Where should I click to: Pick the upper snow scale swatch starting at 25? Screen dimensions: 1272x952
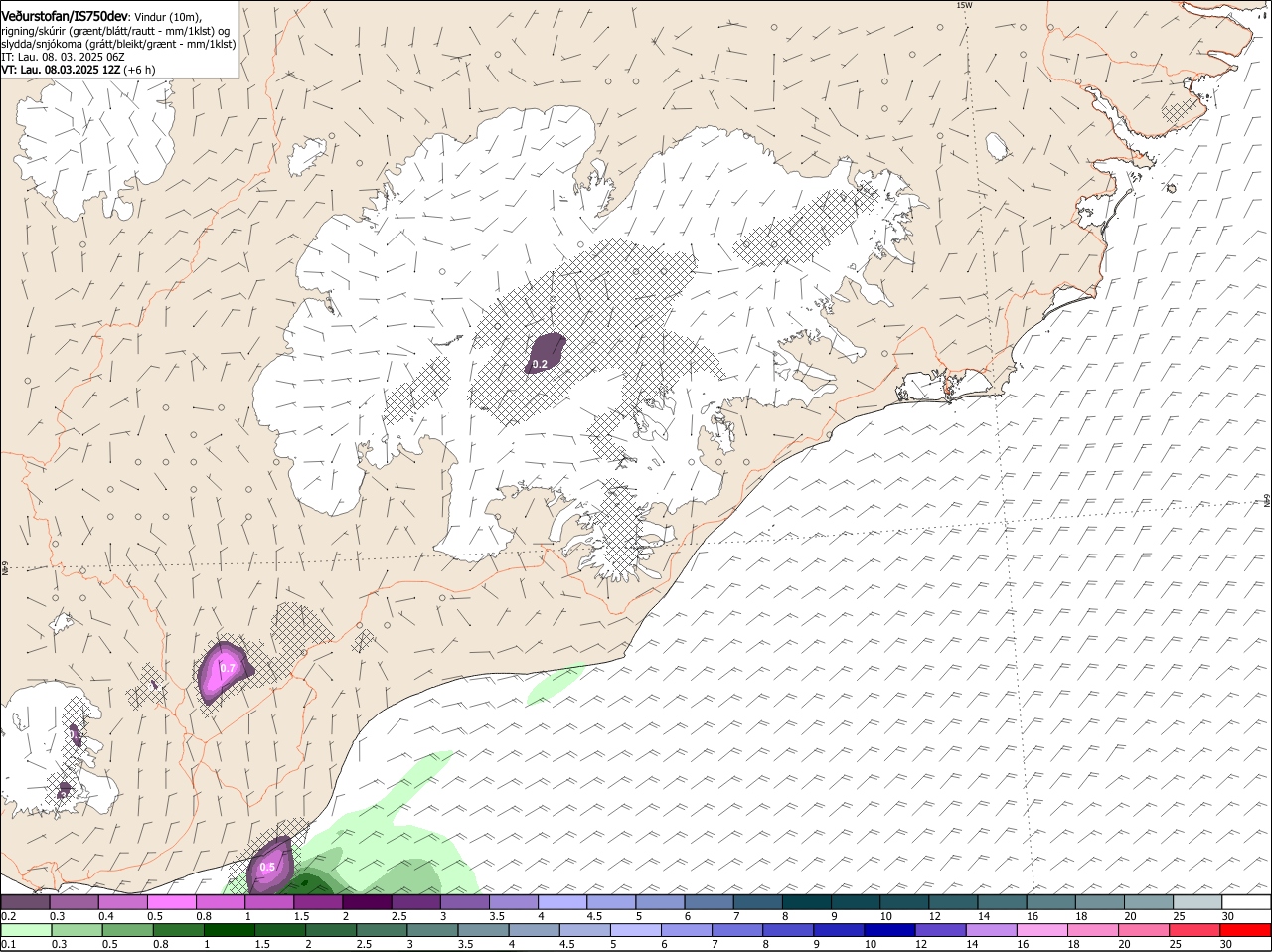(1197, 902)
